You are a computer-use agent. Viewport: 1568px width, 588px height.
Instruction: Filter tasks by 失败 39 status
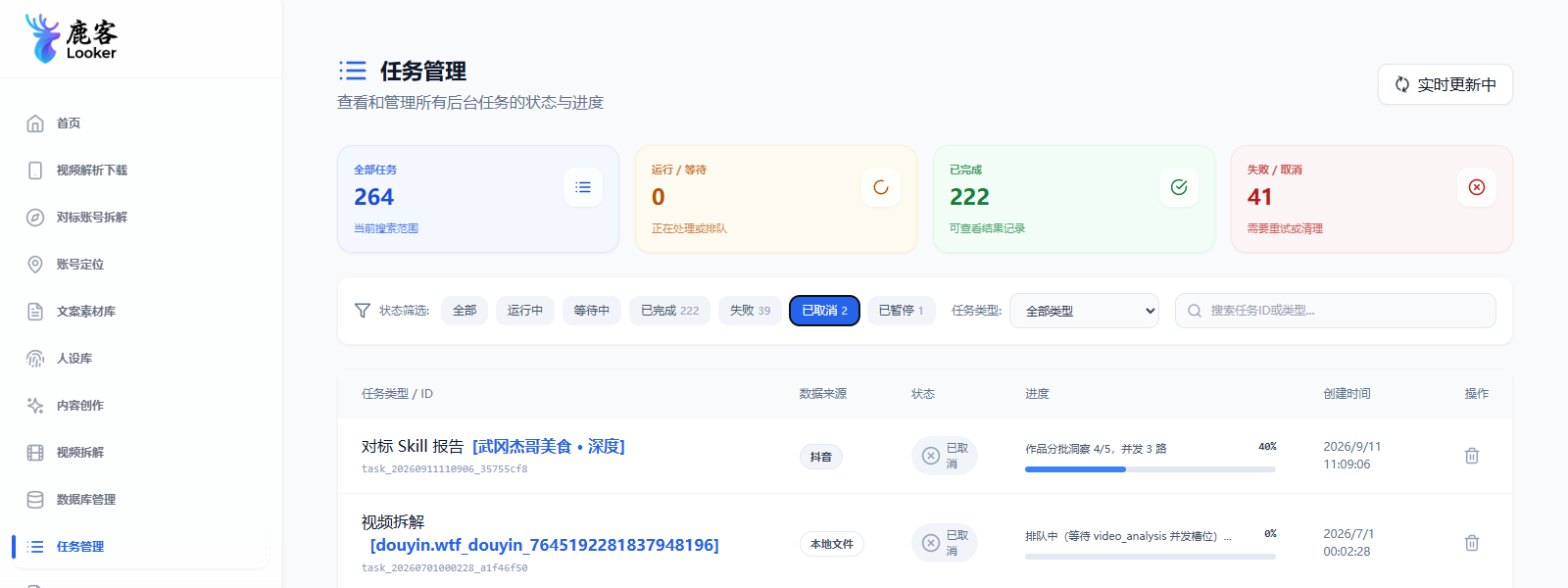click(750, 311)
